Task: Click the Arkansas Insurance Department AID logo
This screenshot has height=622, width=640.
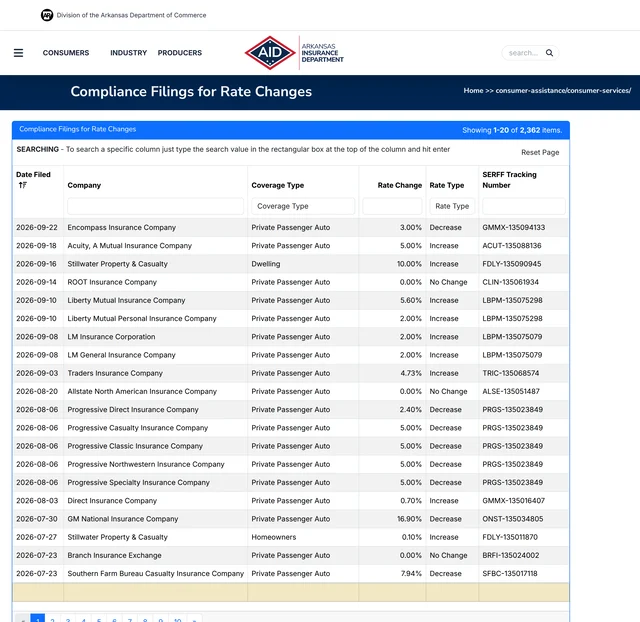Action: point(294,53)
